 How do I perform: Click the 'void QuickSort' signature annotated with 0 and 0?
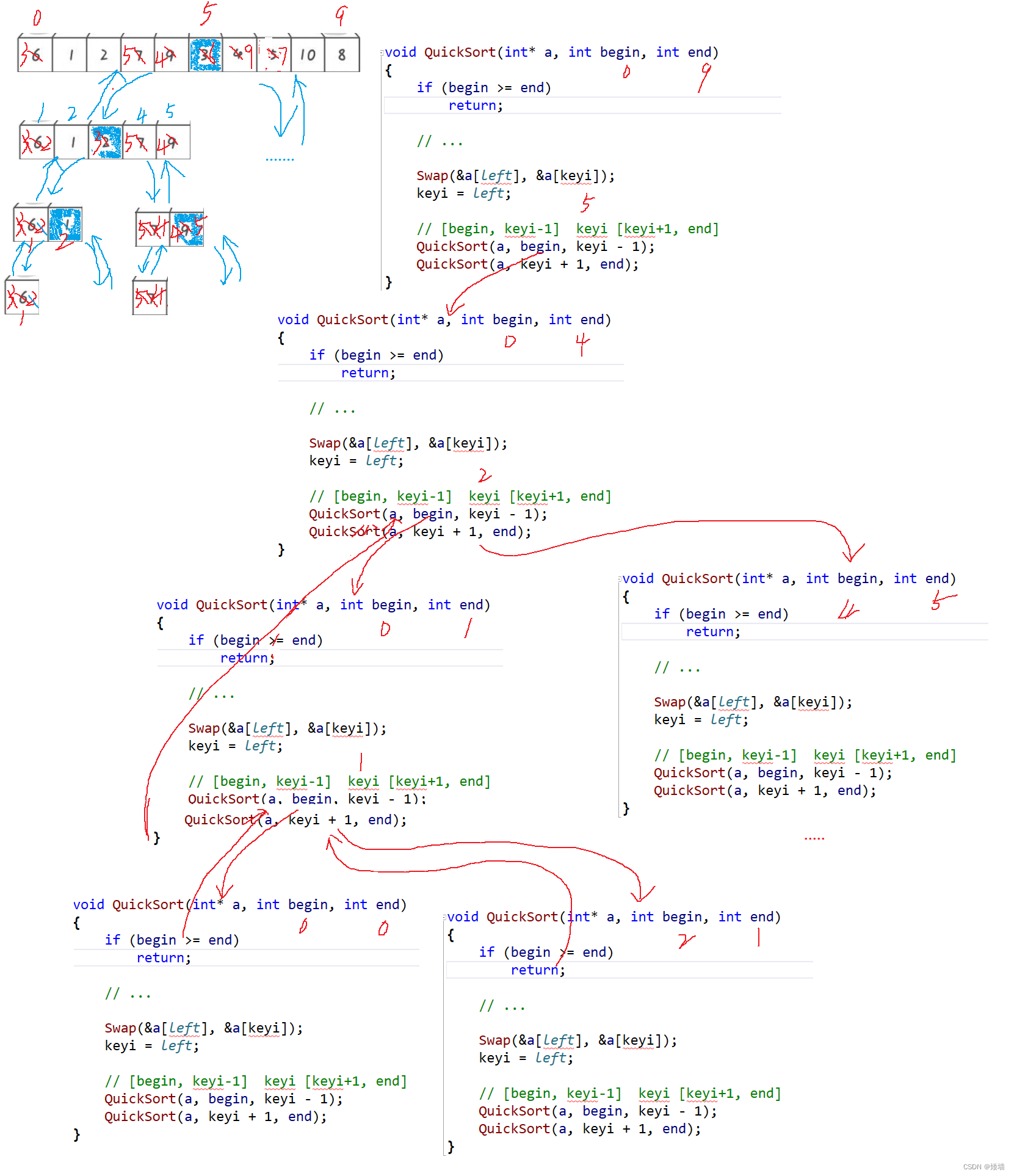(x=239, y=905)
